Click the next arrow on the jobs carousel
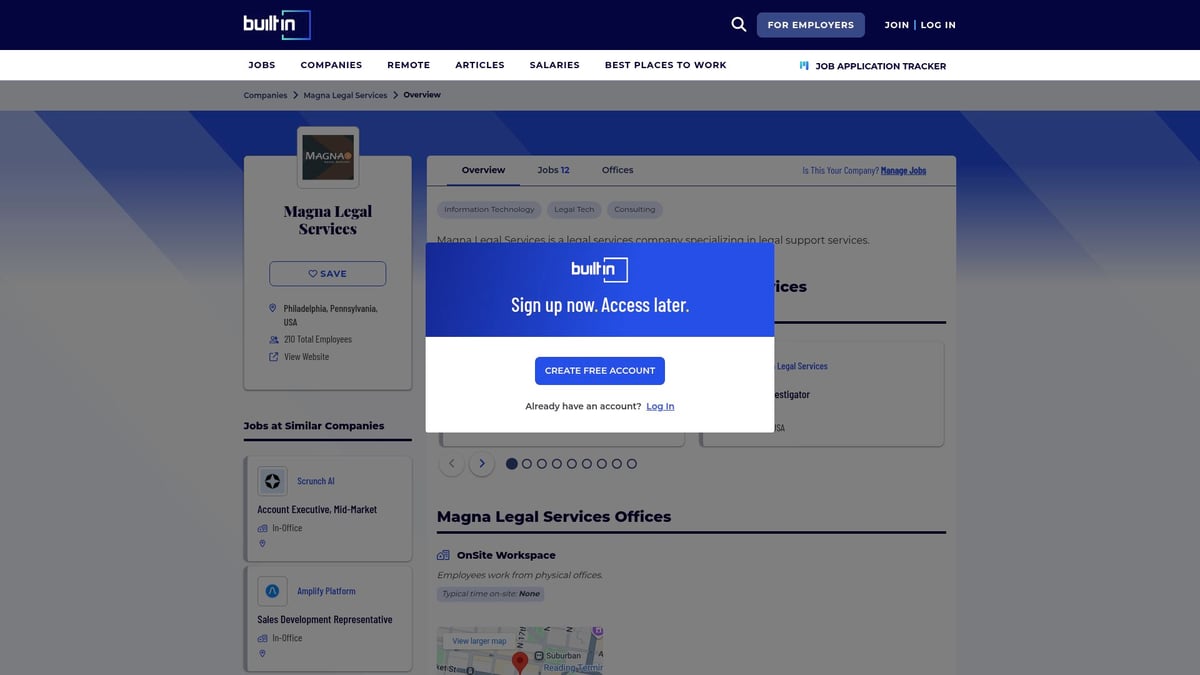 point(482,463)
